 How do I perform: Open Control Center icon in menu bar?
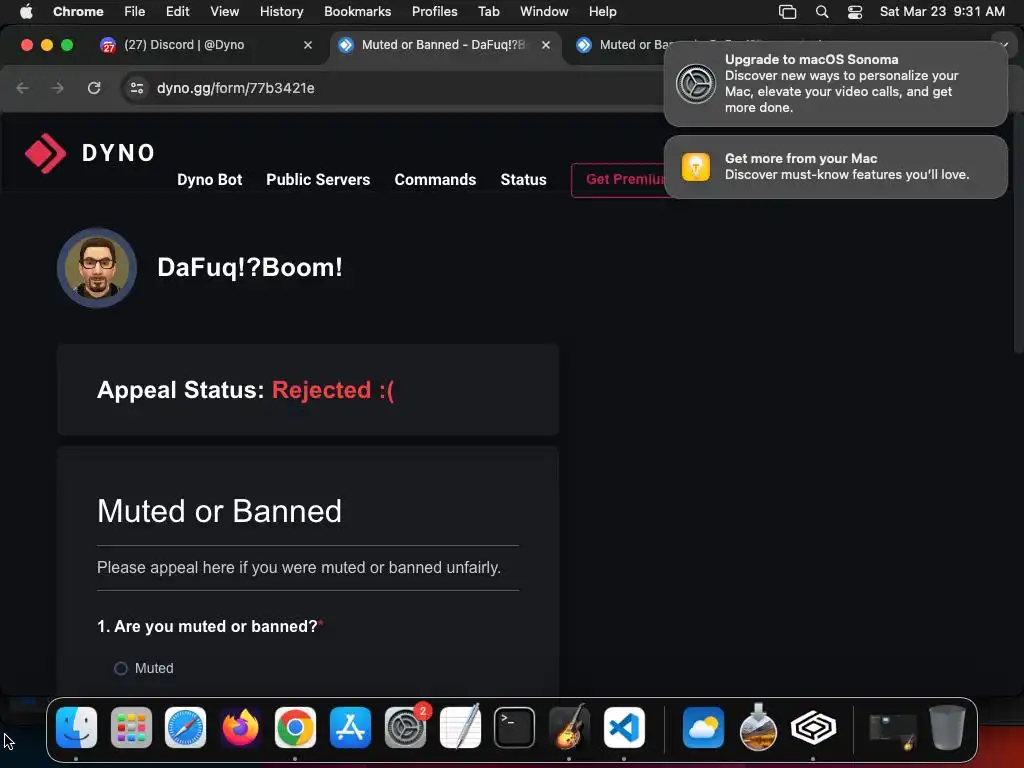pos(854,12)
